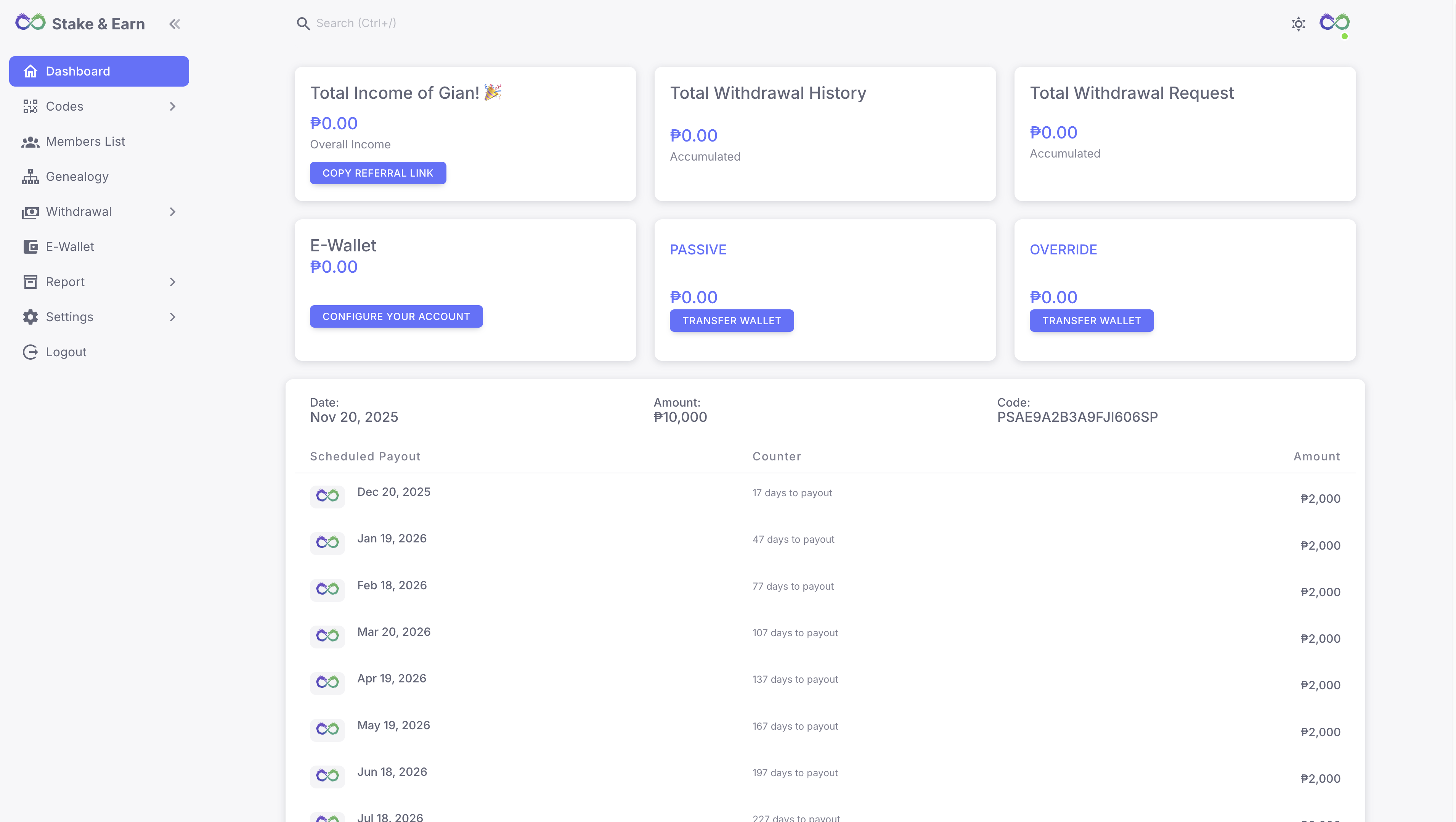The width and height of the screenshot is (1456, 822).
Task: Click the search magnifier icon
Action: [x=303, y=24]
